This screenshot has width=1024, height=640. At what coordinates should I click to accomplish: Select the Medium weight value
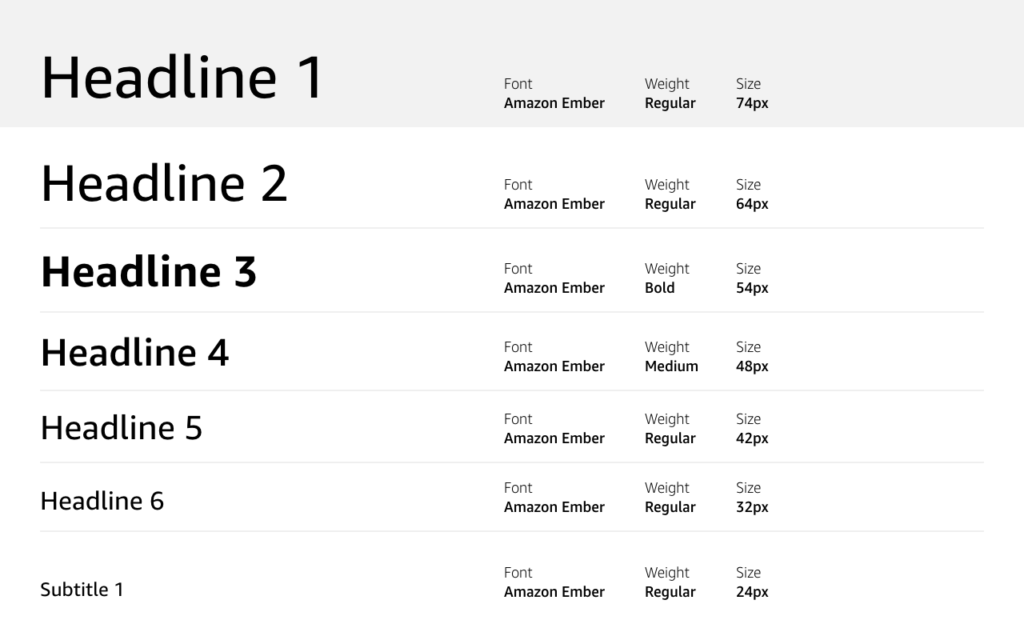click(671, 367)
